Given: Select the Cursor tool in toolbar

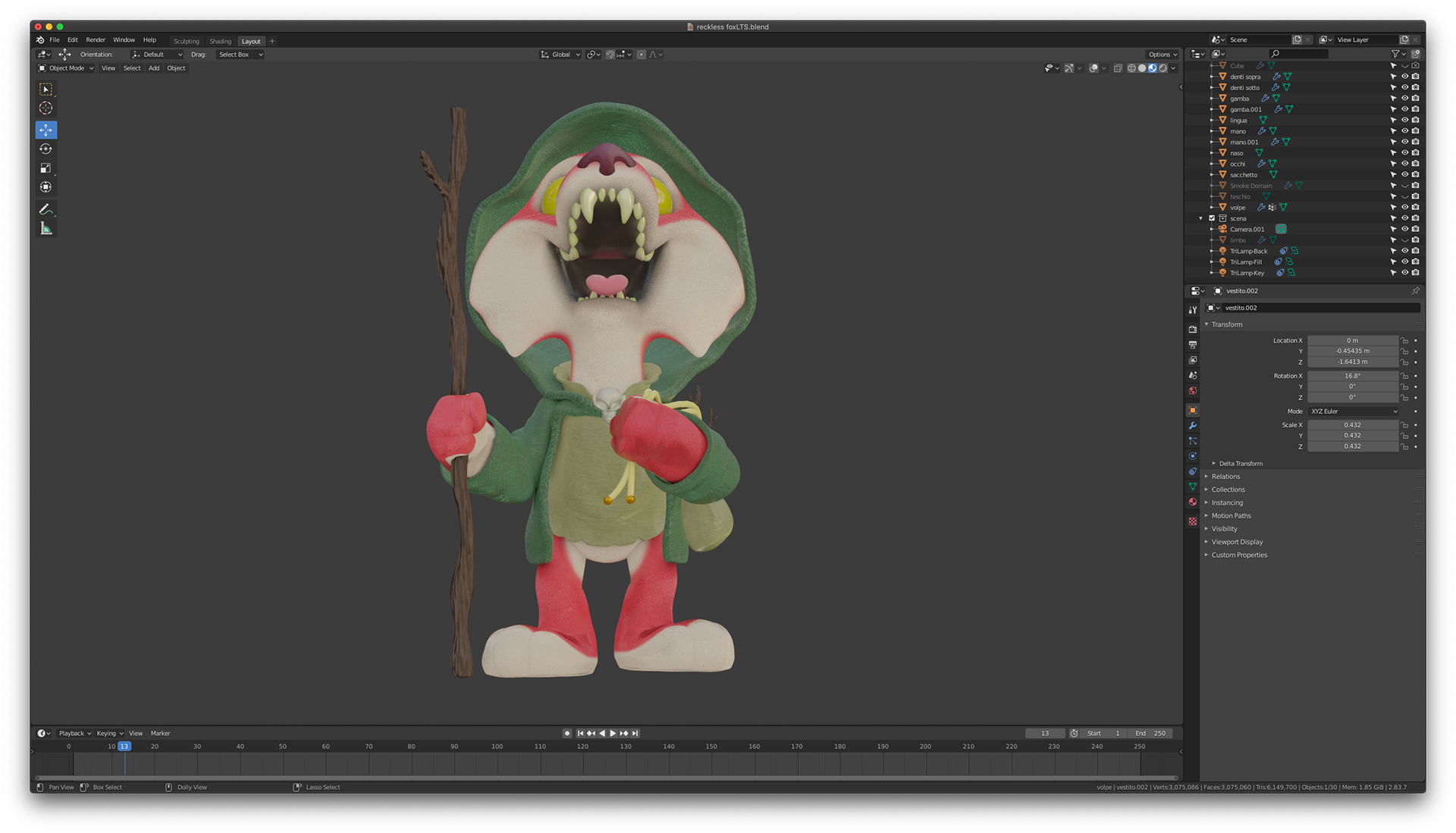Looking at the screenshot, I should (x=45, y=108).
